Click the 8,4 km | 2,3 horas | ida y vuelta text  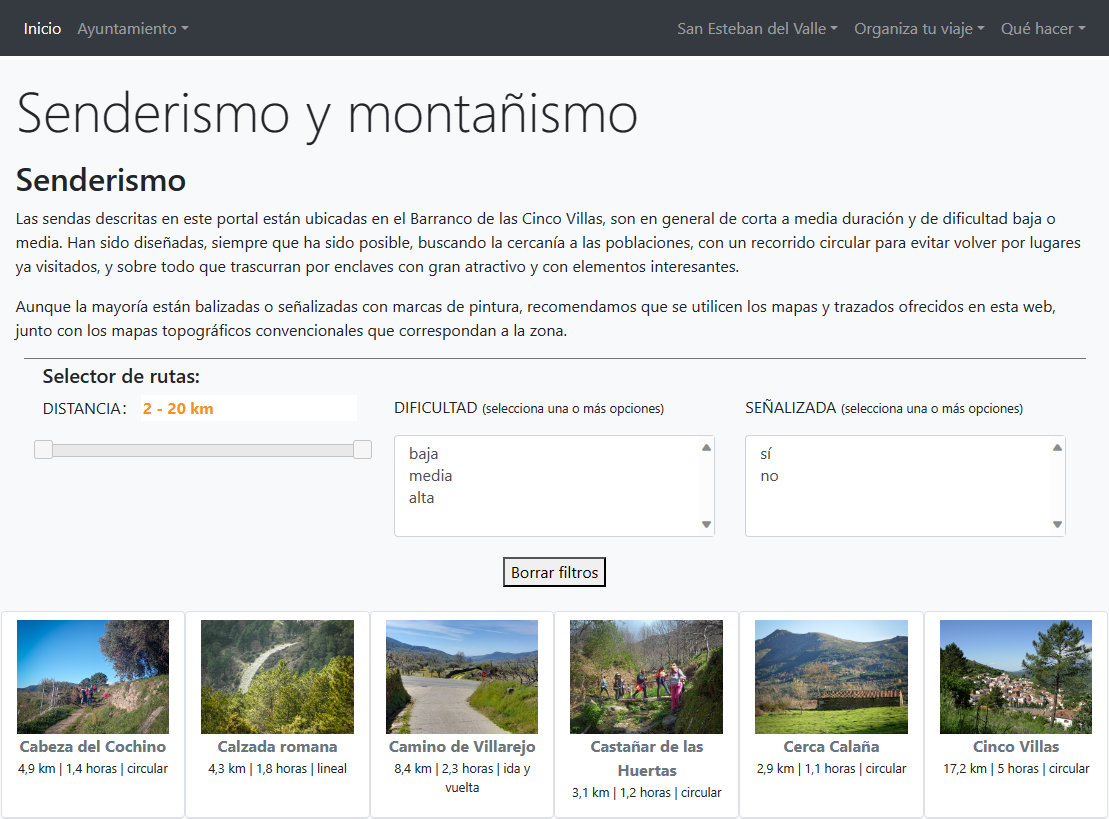tap(462, 778)
